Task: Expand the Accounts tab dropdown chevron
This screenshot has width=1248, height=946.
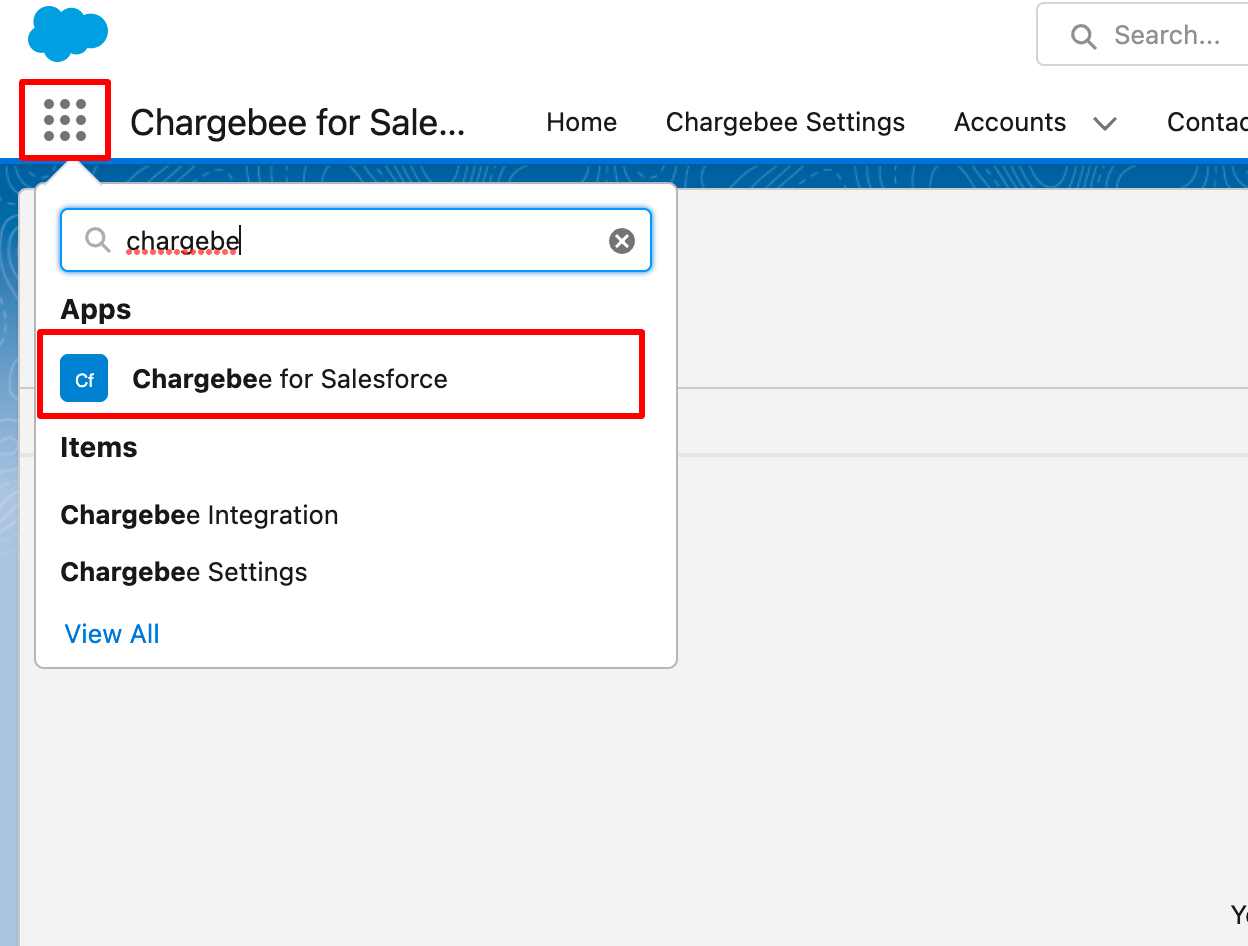Action: [x=1104, y=124]
